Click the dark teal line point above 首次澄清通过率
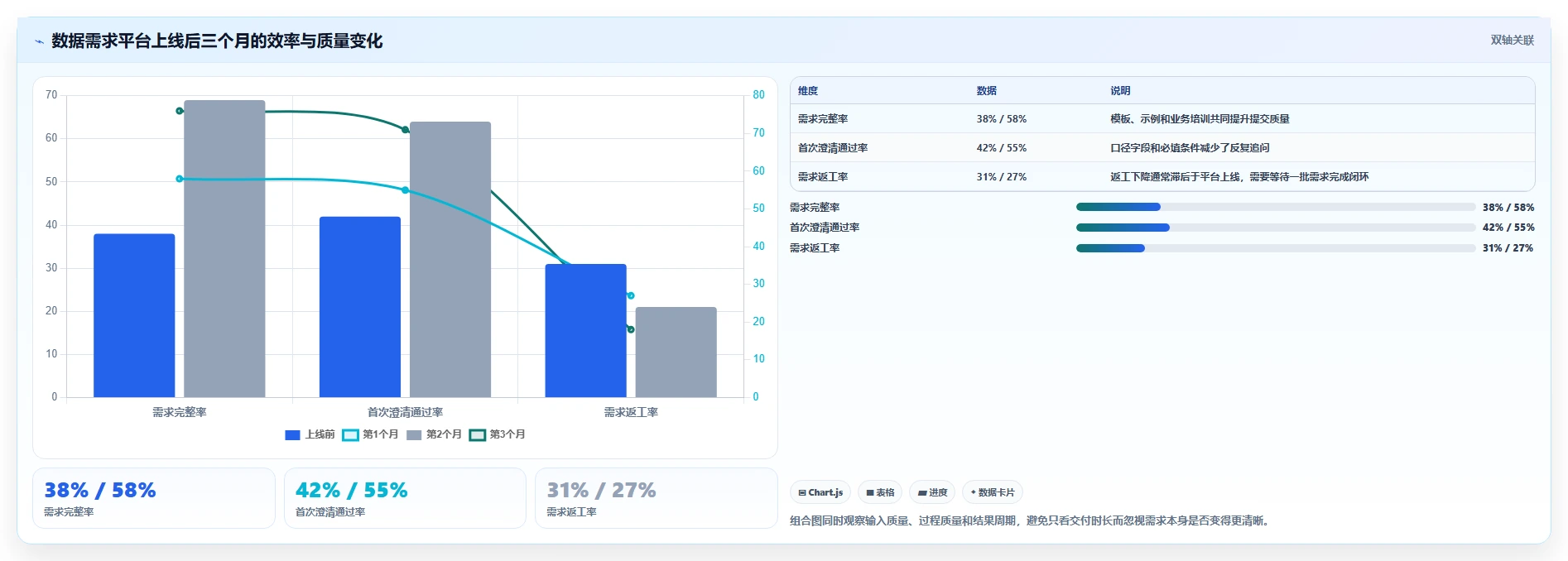 [x=405, y=130]
